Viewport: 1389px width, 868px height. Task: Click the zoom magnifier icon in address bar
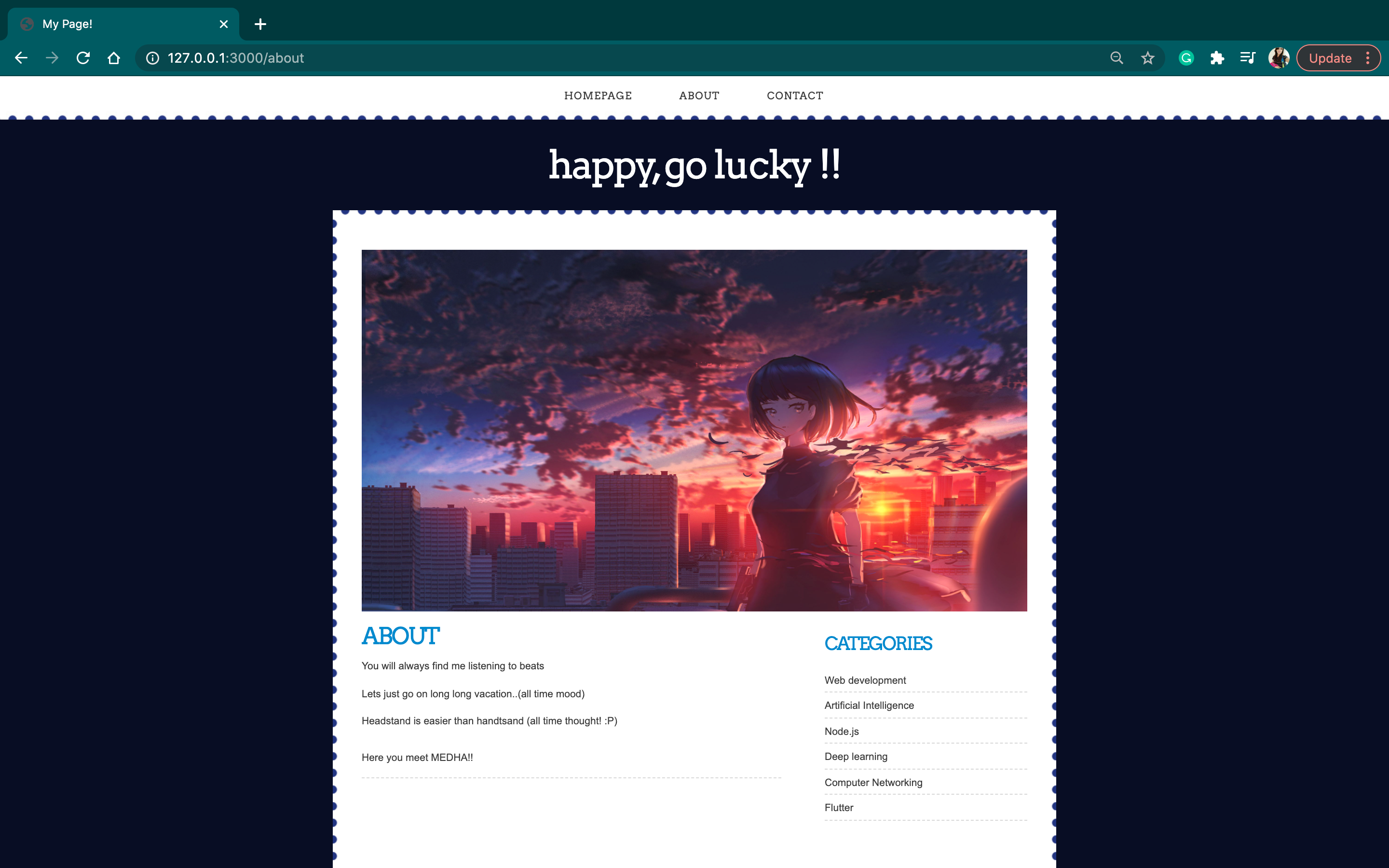[x=1117, y=58]
